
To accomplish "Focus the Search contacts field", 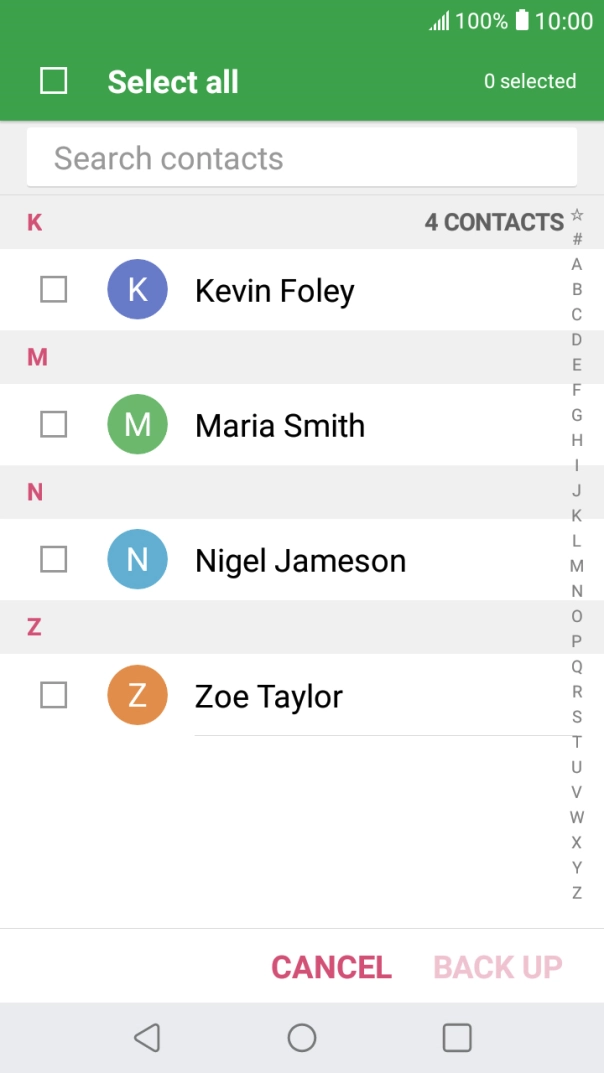I will click(x=302, y=158).
